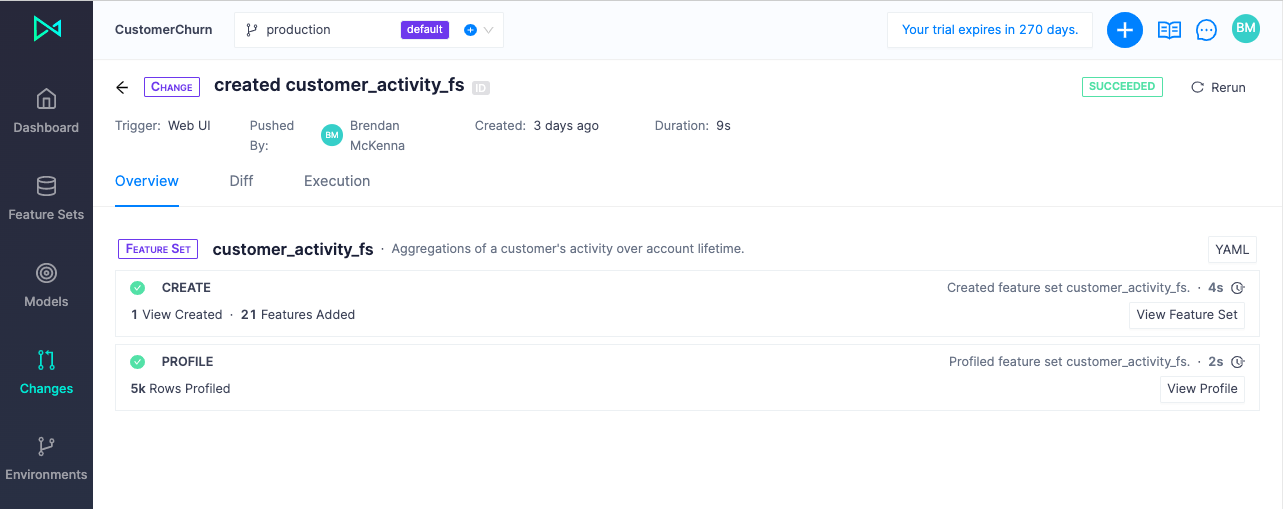Click the View Profile button
The image size is (1283, 509).
pos(1202,389)
